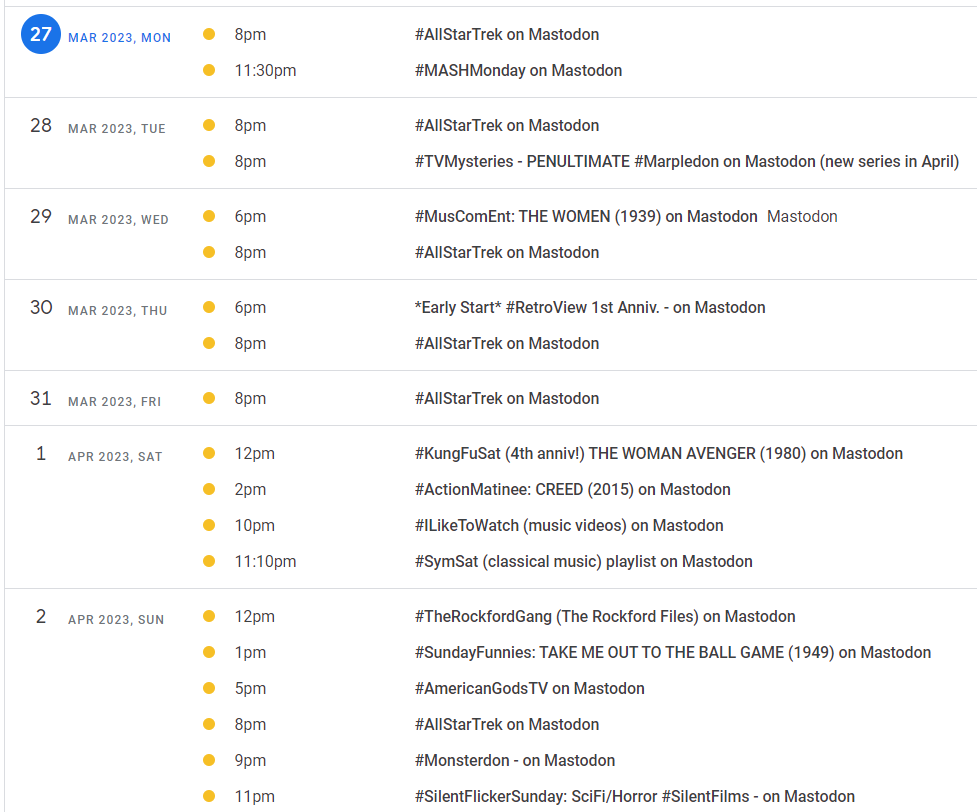Open Tuesday's #AllStarTrek on Mastodon event
The height and width of the screenshot is (812, 977).
click(x=507, y=125)
